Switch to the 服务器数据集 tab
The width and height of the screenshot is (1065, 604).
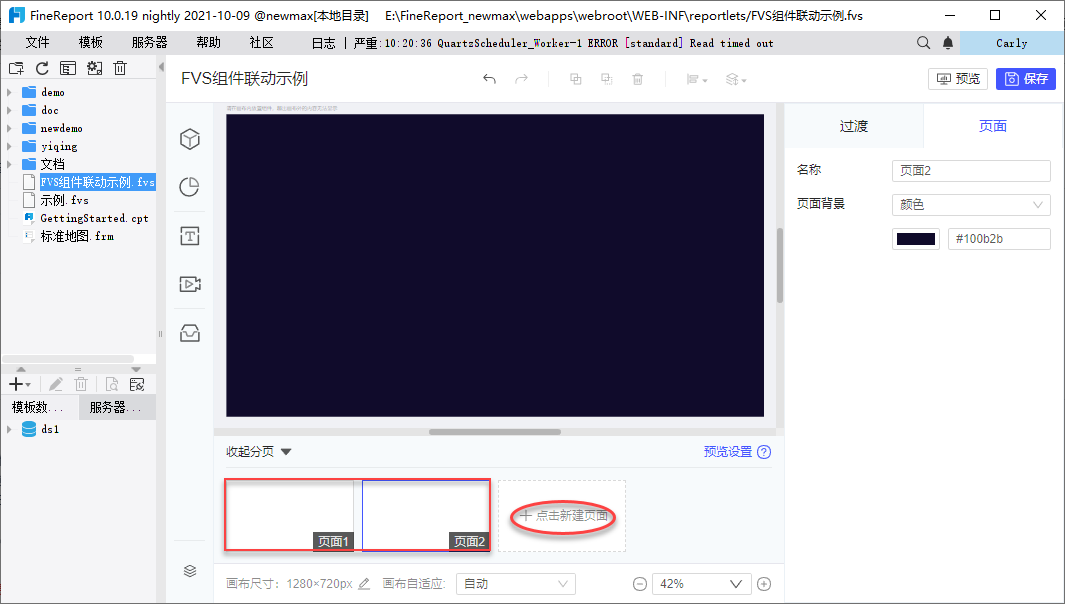[x=116, y=408]
